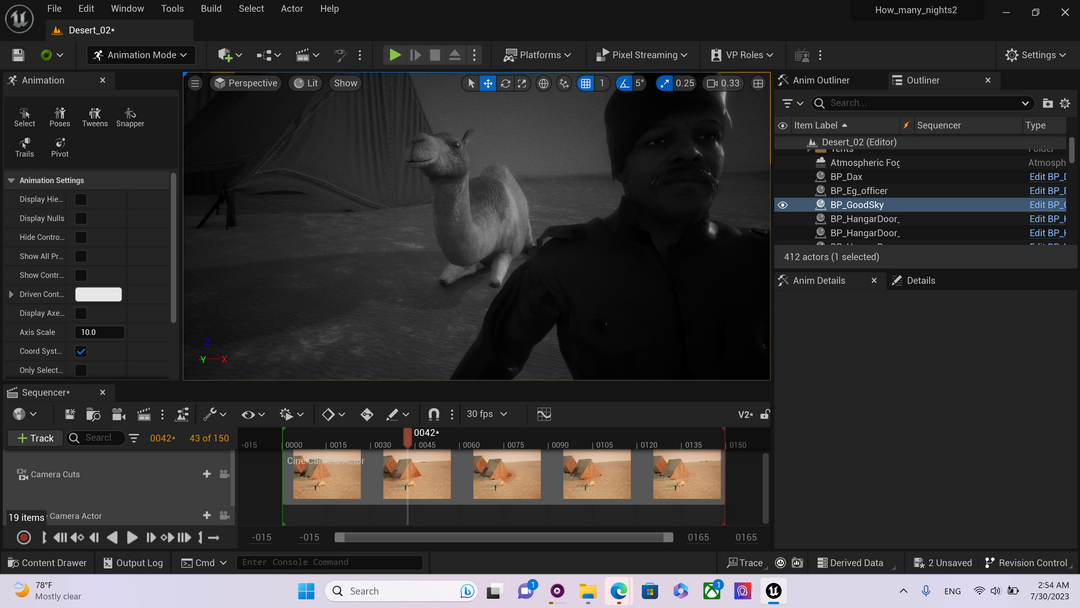Click the sequencer horizontal range scrollbar
This screenshot has height=608, width=1080.
click(x=504, y=537)
